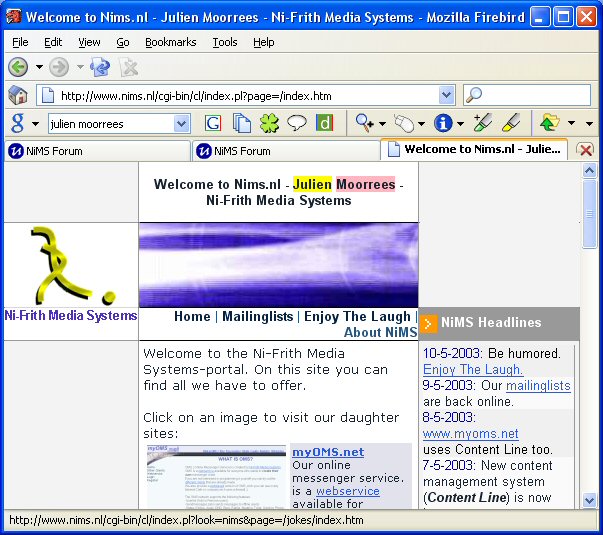
Task: Click the yellow highlight marker icon
Action: click(x=511, y=123)
